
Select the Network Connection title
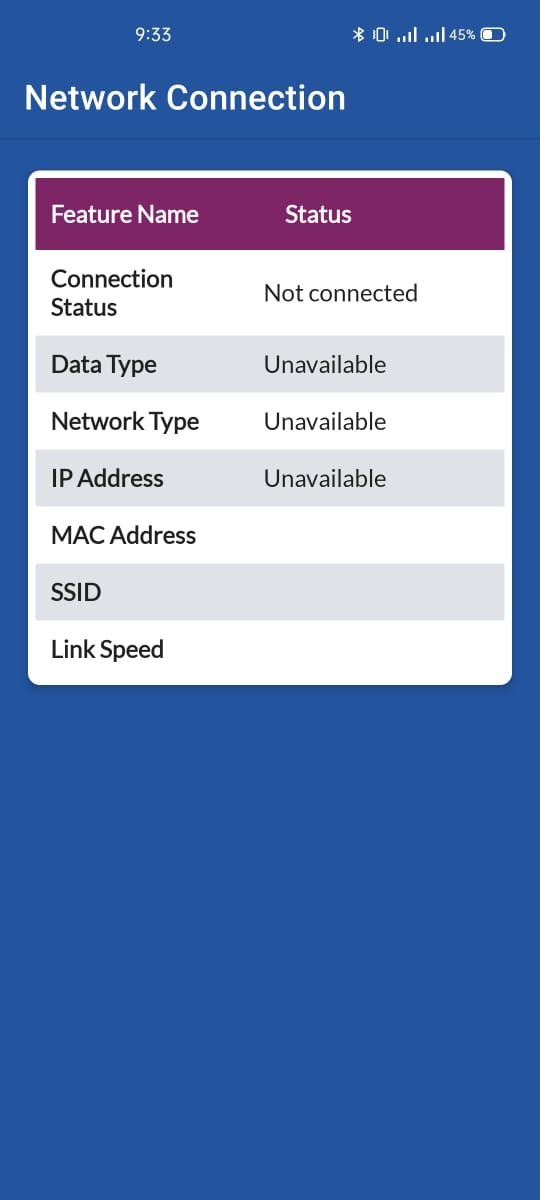185,98
